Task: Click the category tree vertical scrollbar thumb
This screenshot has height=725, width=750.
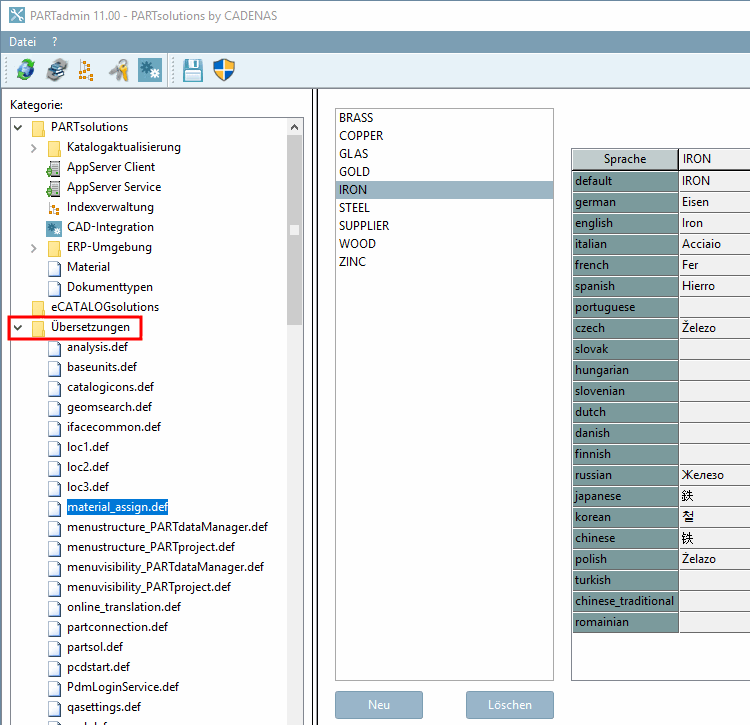Action: 294,230
